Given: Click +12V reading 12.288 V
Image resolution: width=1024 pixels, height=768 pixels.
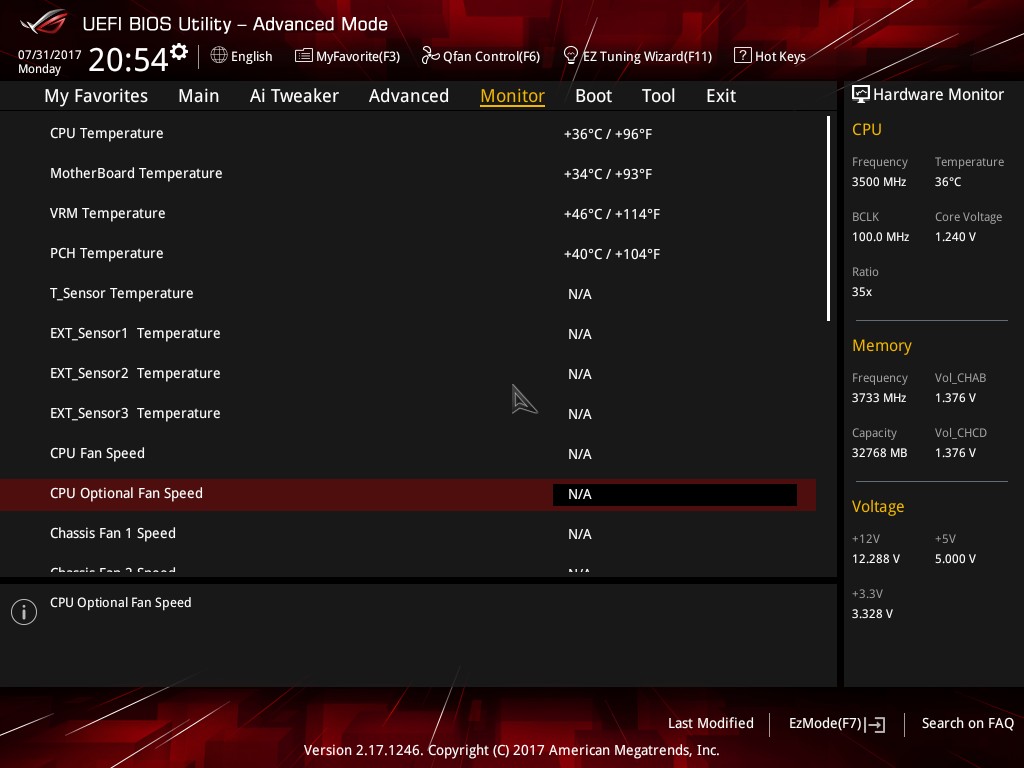Looking at the screenshot, I should tap(876, 559).
